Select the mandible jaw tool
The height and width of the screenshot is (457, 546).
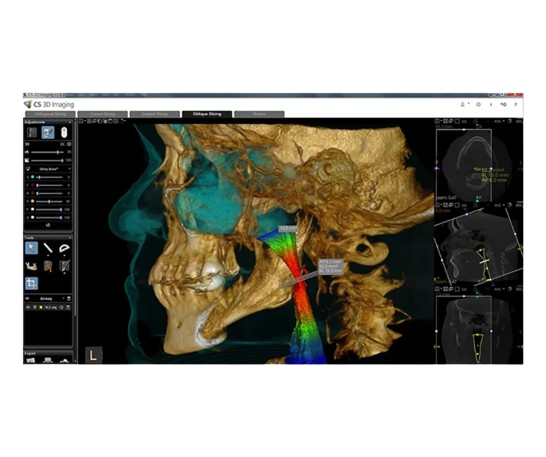pos(32,266)
